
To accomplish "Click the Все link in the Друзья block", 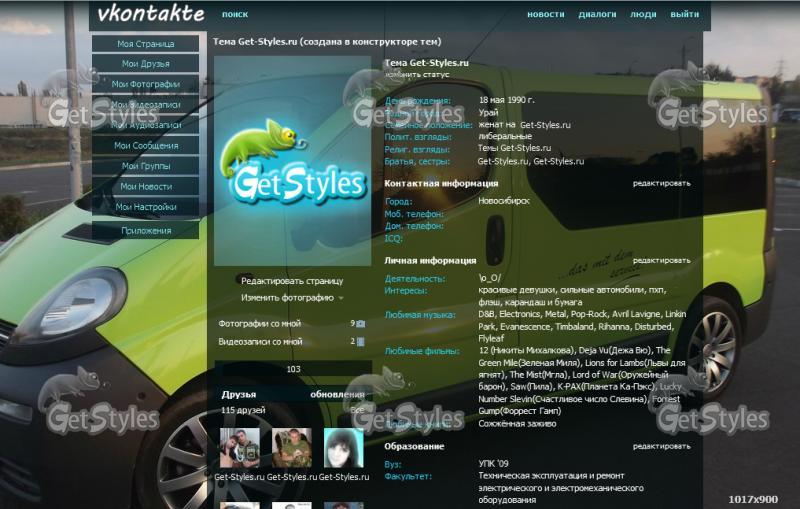I will tap(357, 410).
